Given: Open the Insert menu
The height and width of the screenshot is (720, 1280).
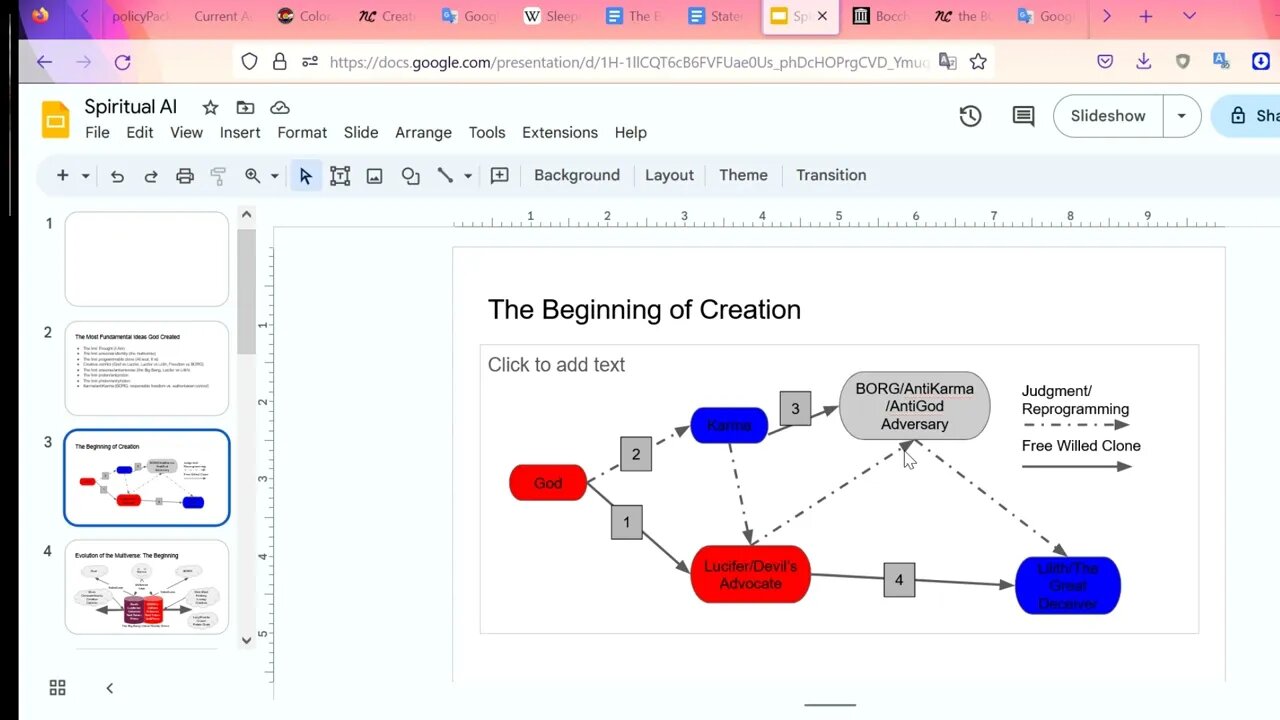Looking at the screenshot, I should click(240, 132).
